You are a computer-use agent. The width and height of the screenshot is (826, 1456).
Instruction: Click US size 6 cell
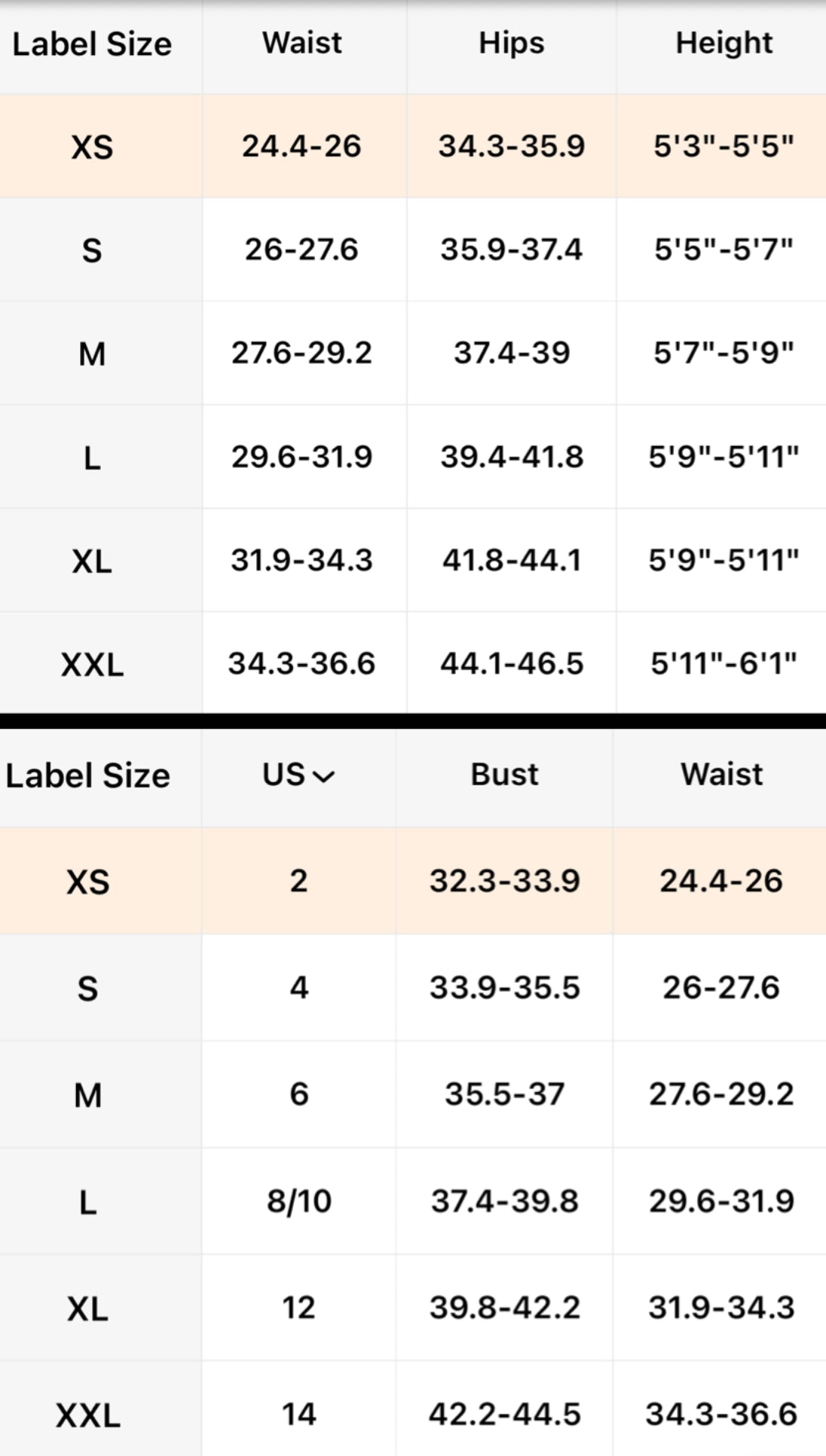298,1094
